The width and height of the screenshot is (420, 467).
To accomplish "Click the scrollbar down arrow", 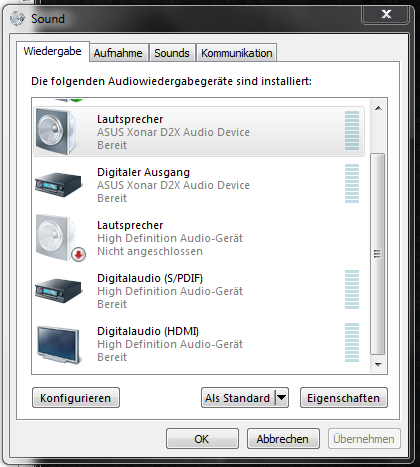I will click(x=378, y=365).
